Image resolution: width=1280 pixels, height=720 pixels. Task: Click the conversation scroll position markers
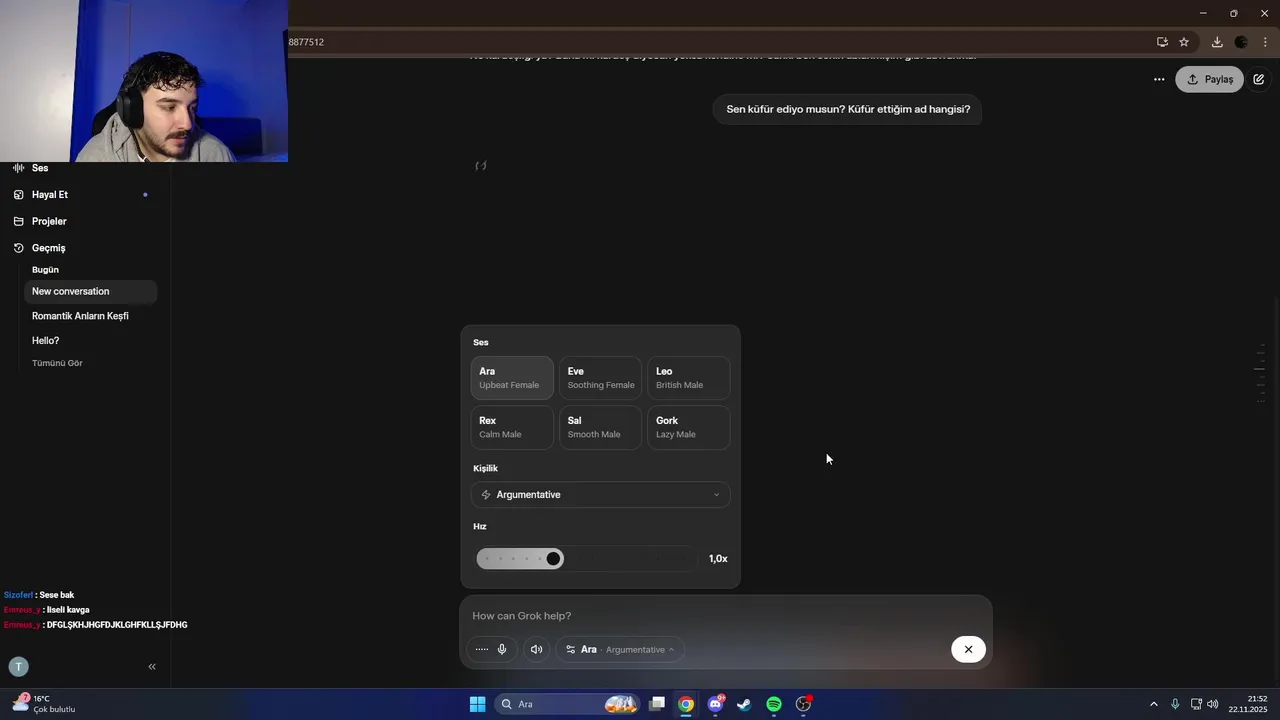pos(1260,373)
